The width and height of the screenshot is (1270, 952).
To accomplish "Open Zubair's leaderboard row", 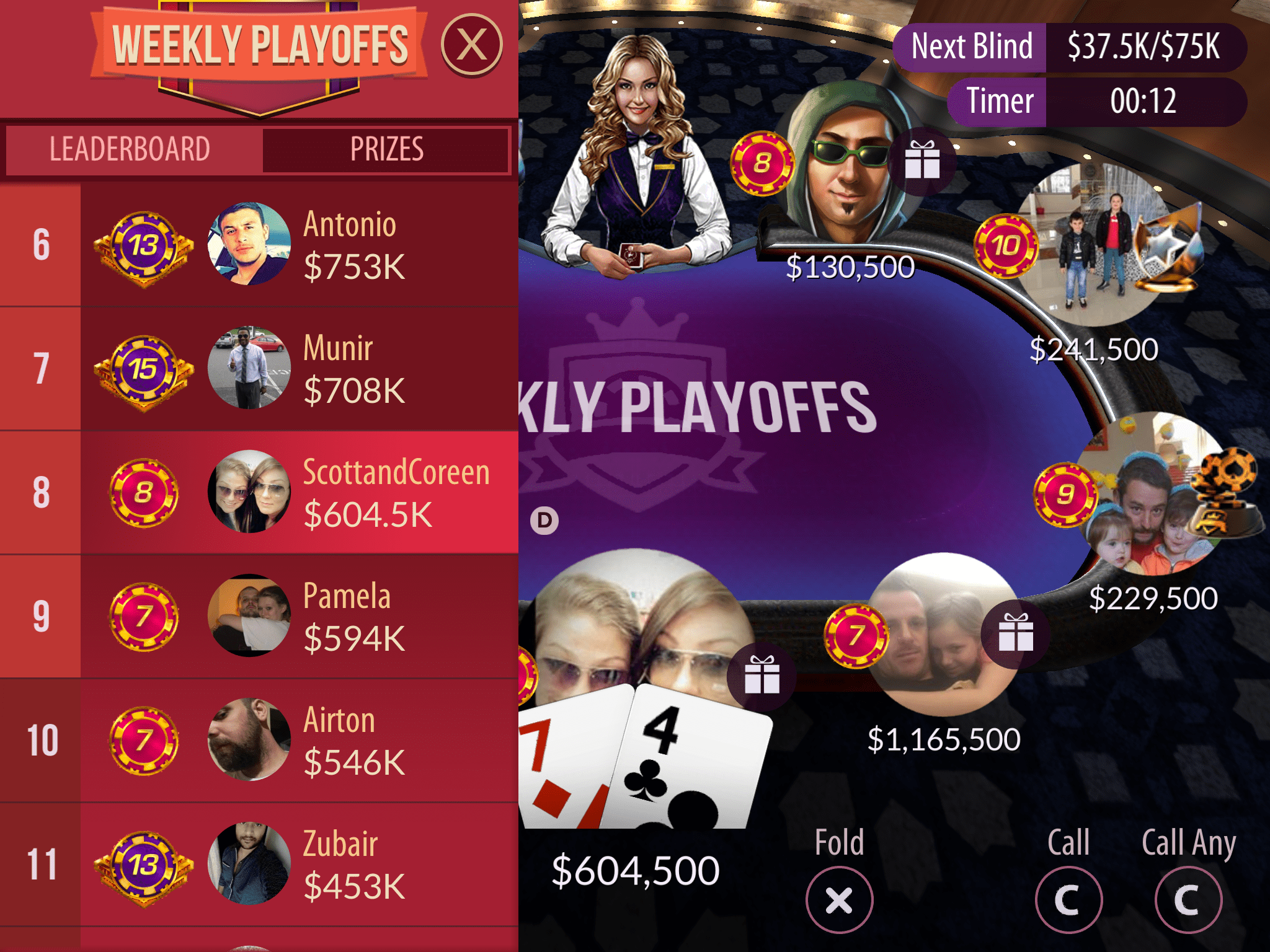I will (259, 865).
